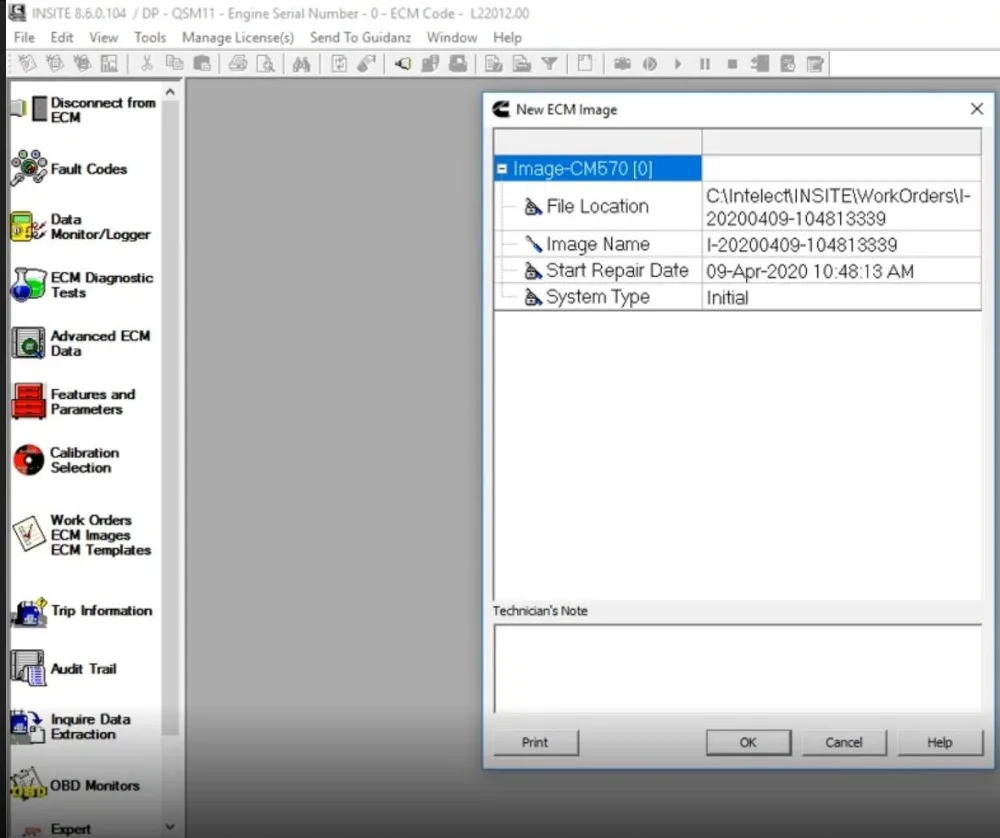Click the Paste toolbar icon
Image resolution: width=1000 pixels, height=838 pixels.
[202, 64]
